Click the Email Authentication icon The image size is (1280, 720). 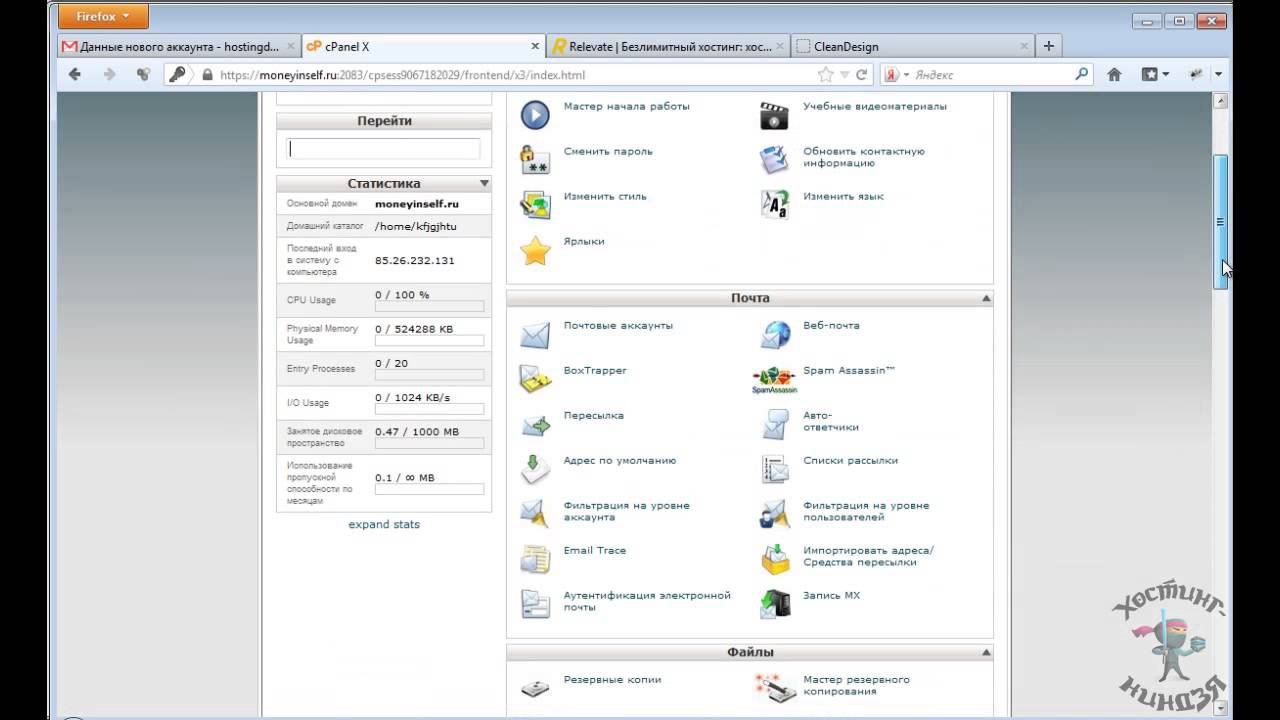pyautogui.click(x=535, y=604)
